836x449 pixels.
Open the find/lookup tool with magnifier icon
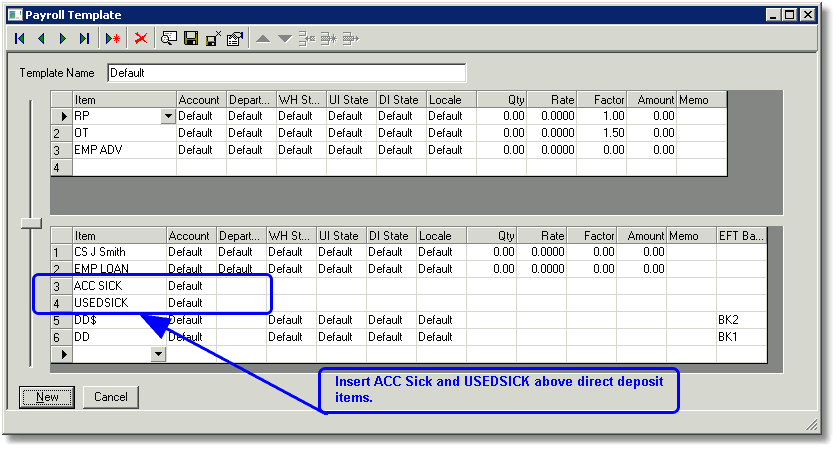click(169, 38)
